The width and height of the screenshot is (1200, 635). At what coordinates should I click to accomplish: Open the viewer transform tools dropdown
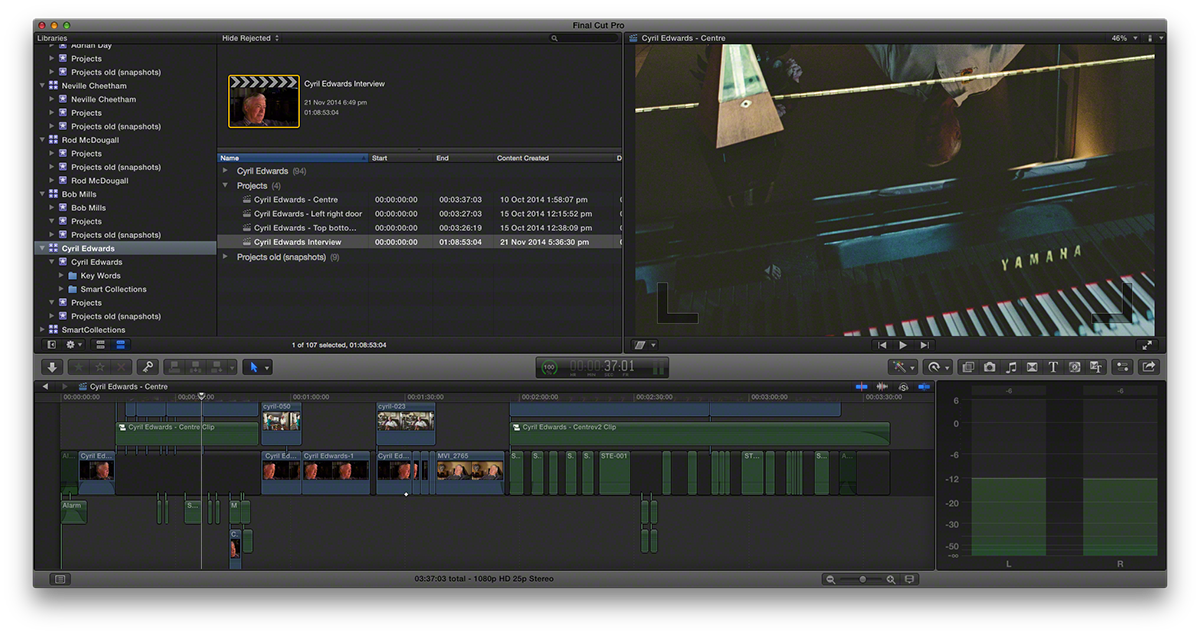pyautogui.click(x=646, y=345)
